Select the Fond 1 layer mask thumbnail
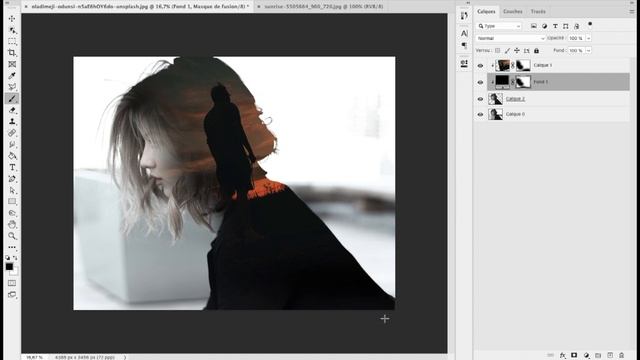 coord(523,82)
